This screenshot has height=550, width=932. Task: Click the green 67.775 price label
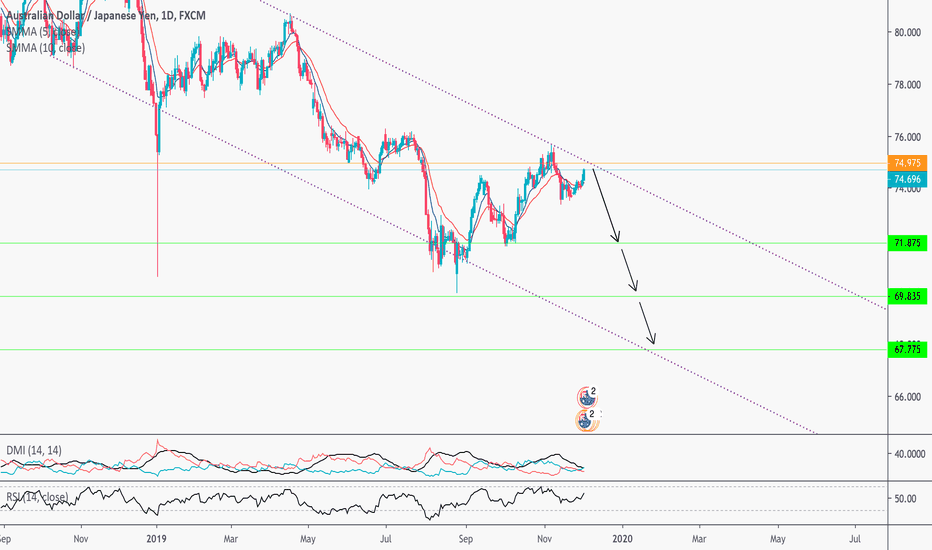[x=908, y=349]
